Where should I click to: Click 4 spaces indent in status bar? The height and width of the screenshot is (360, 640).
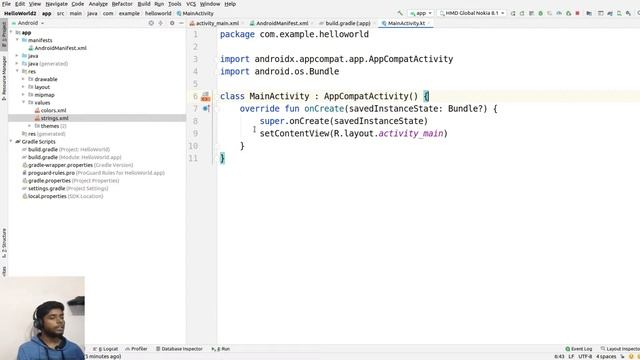[606, 356]
